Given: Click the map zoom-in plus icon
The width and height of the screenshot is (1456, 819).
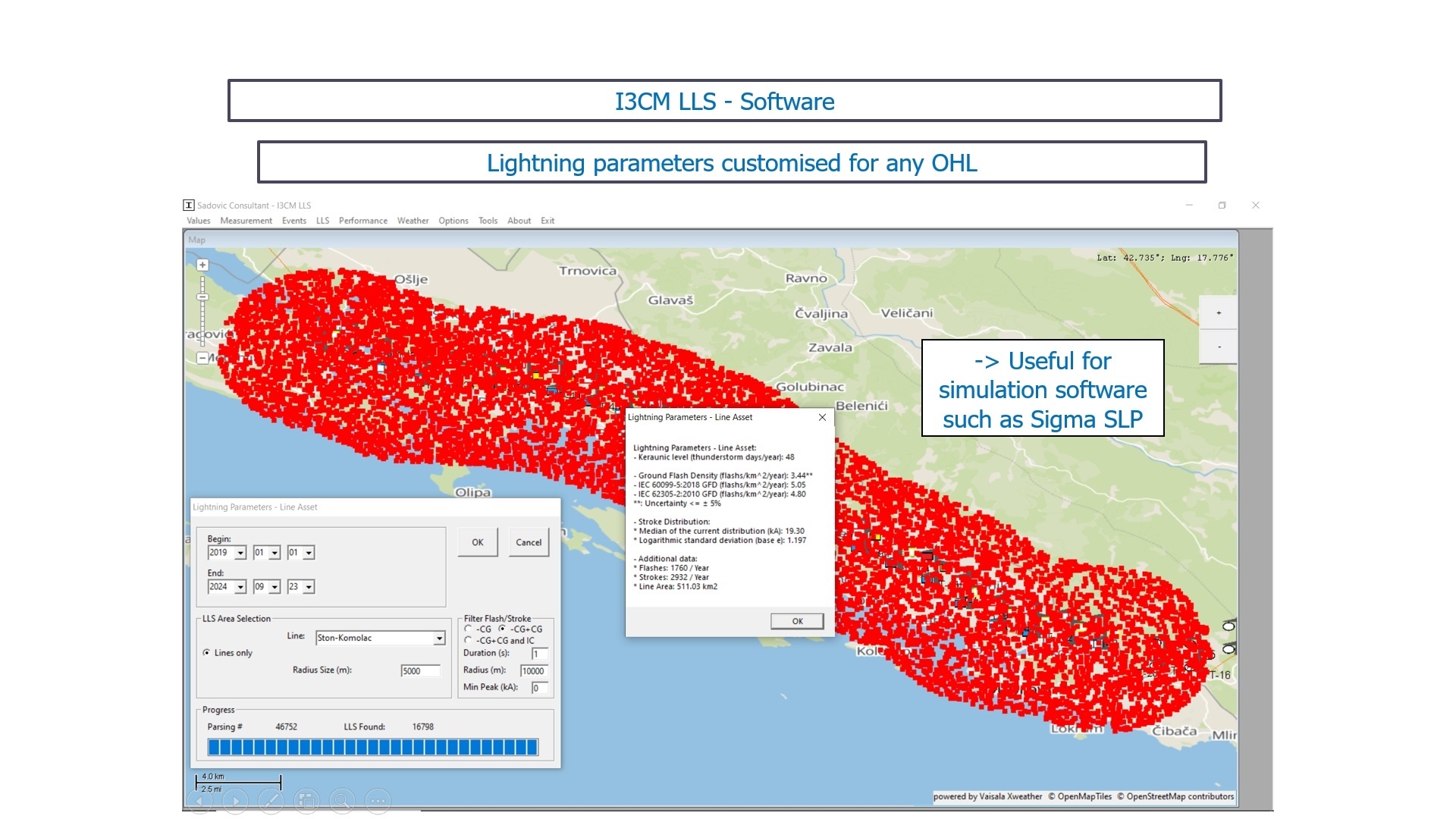Looking at the screenshot, I should point(202,265).
